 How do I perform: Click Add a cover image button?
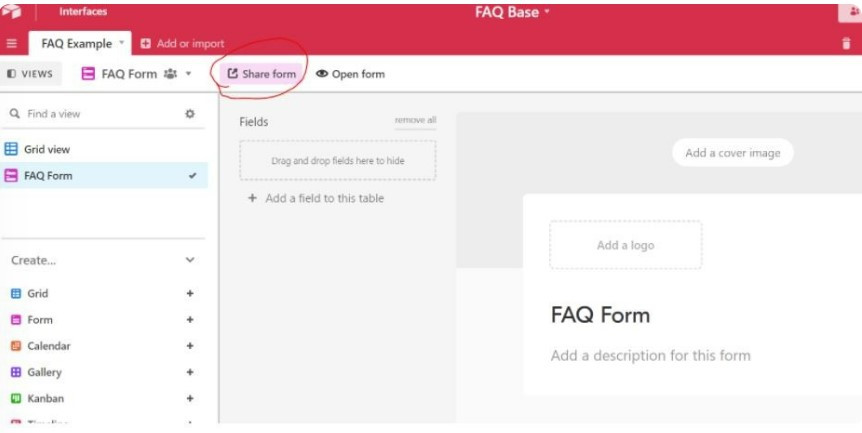(x=732, y=153)
